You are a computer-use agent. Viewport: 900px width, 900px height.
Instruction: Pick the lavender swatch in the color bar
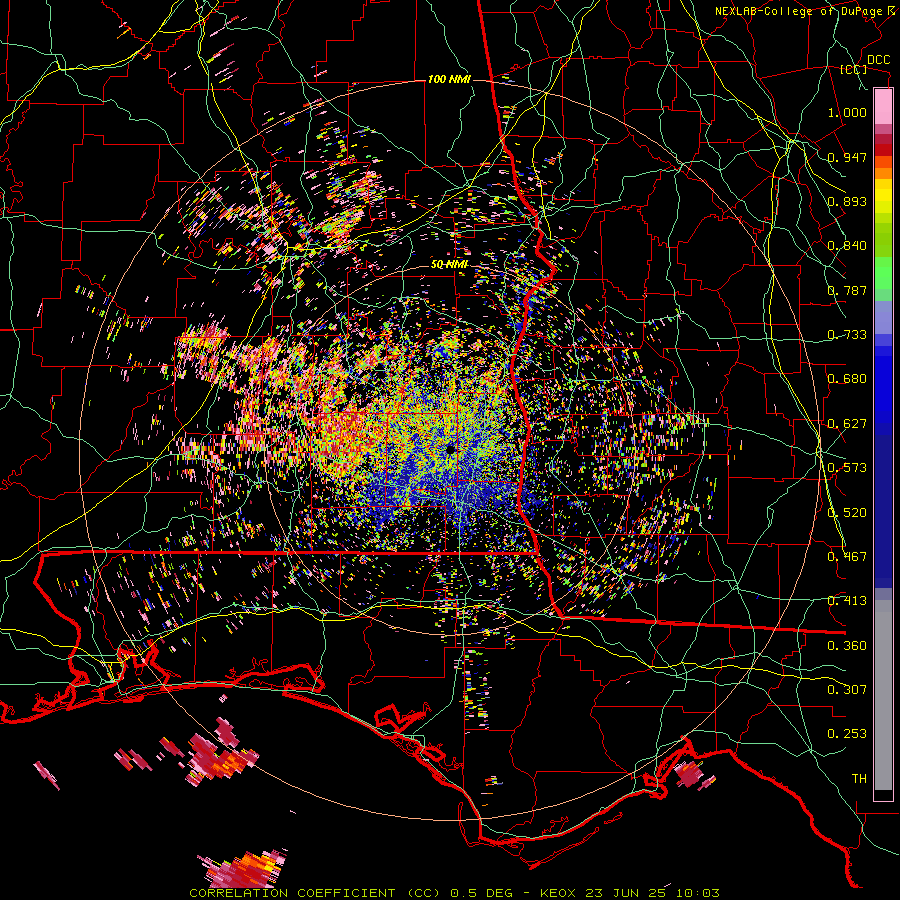pyautogui.click(x=883, y=319)
